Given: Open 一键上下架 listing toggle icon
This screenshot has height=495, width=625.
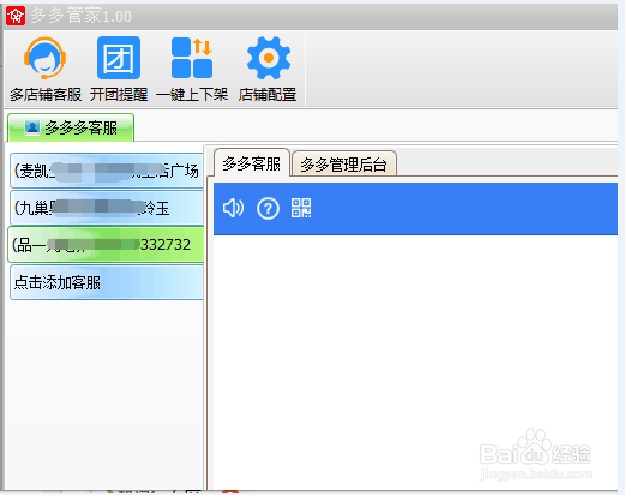Looking at the screenshot, I should click(x=192, y=58).
